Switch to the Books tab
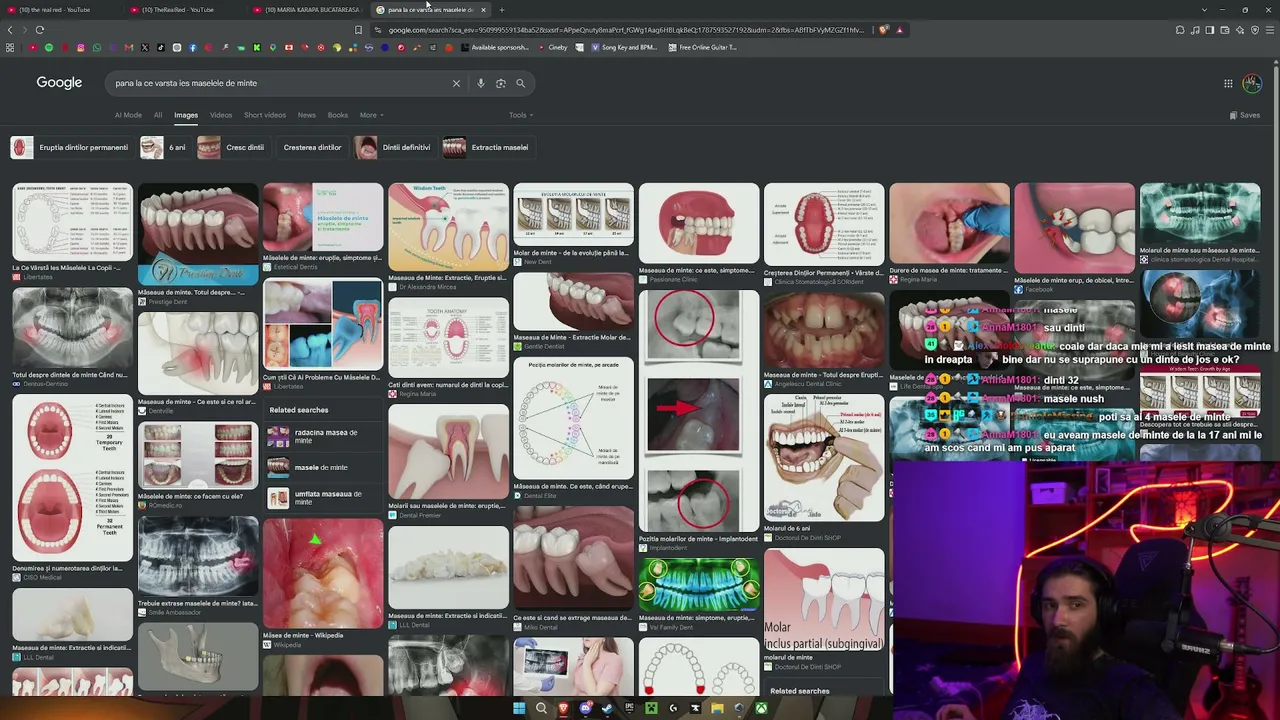1280x720 pixels. tap(338, 115)
